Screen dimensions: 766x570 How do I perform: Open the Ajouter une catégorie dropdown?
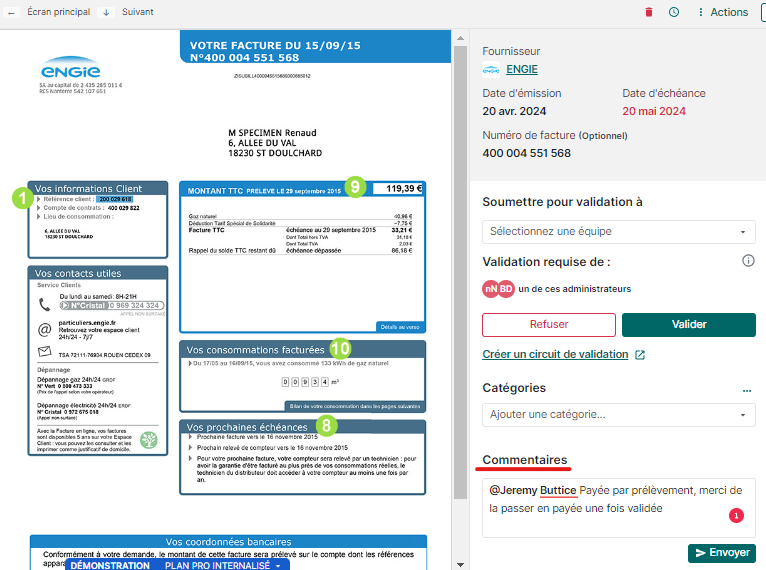[618, 414]
